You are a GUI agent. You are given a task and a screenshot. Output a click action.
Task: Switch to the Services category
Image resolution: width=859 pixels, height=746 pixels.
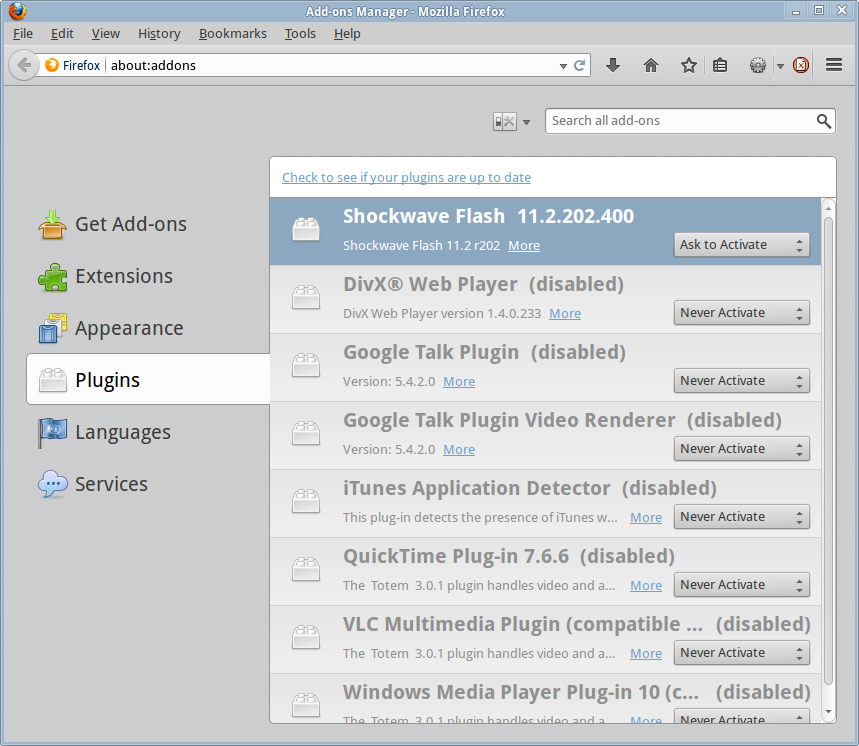[148, 484]
